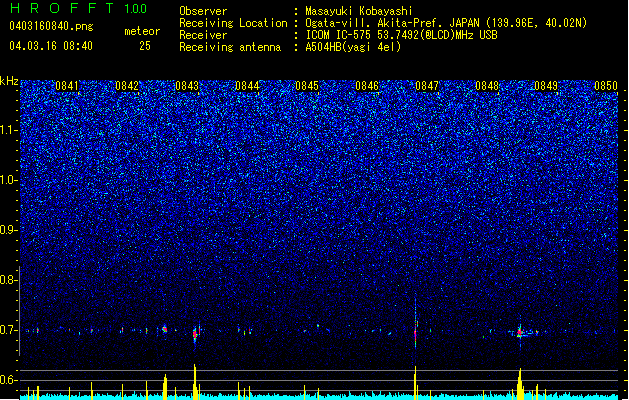Click the 0841 time marker
The width and height of the screenshot is (629, 400).
point(67,86)
